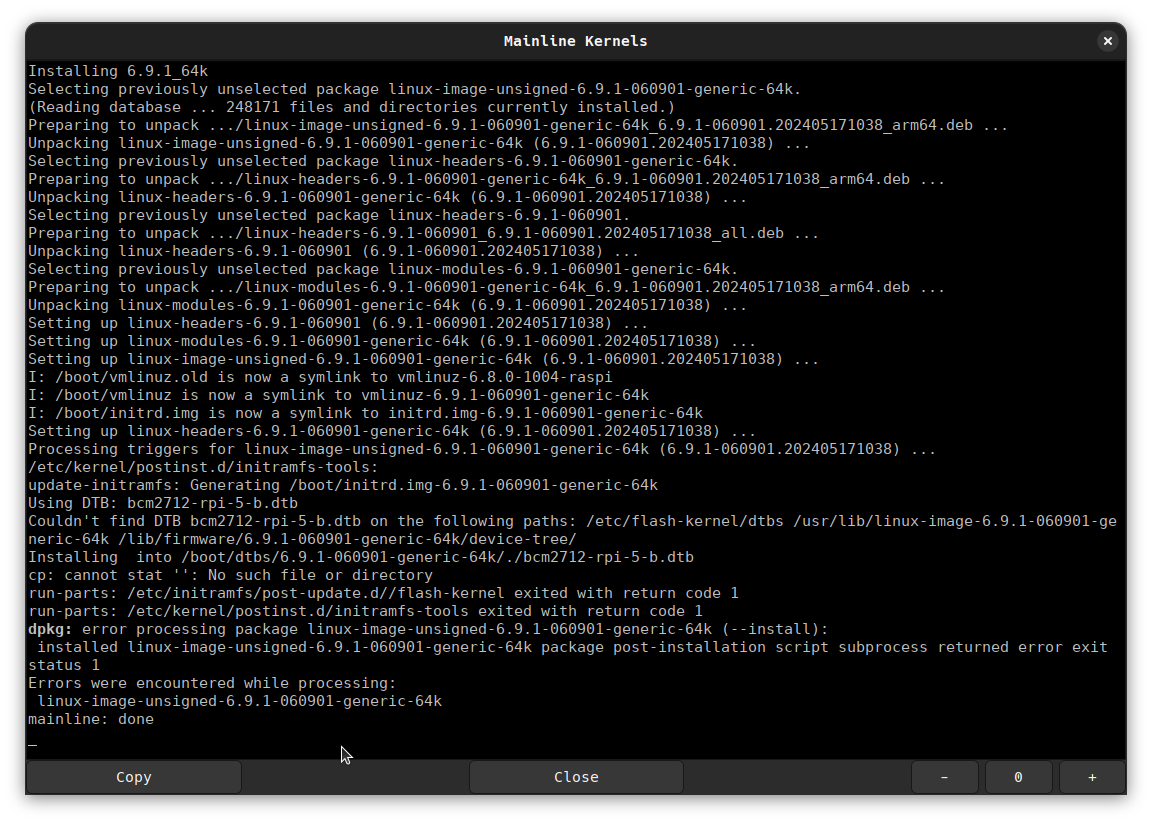This screenshot has height=823, width=1152.
Task: Click the "Couldn't find DTB" error line
Action: click(572, 530)
